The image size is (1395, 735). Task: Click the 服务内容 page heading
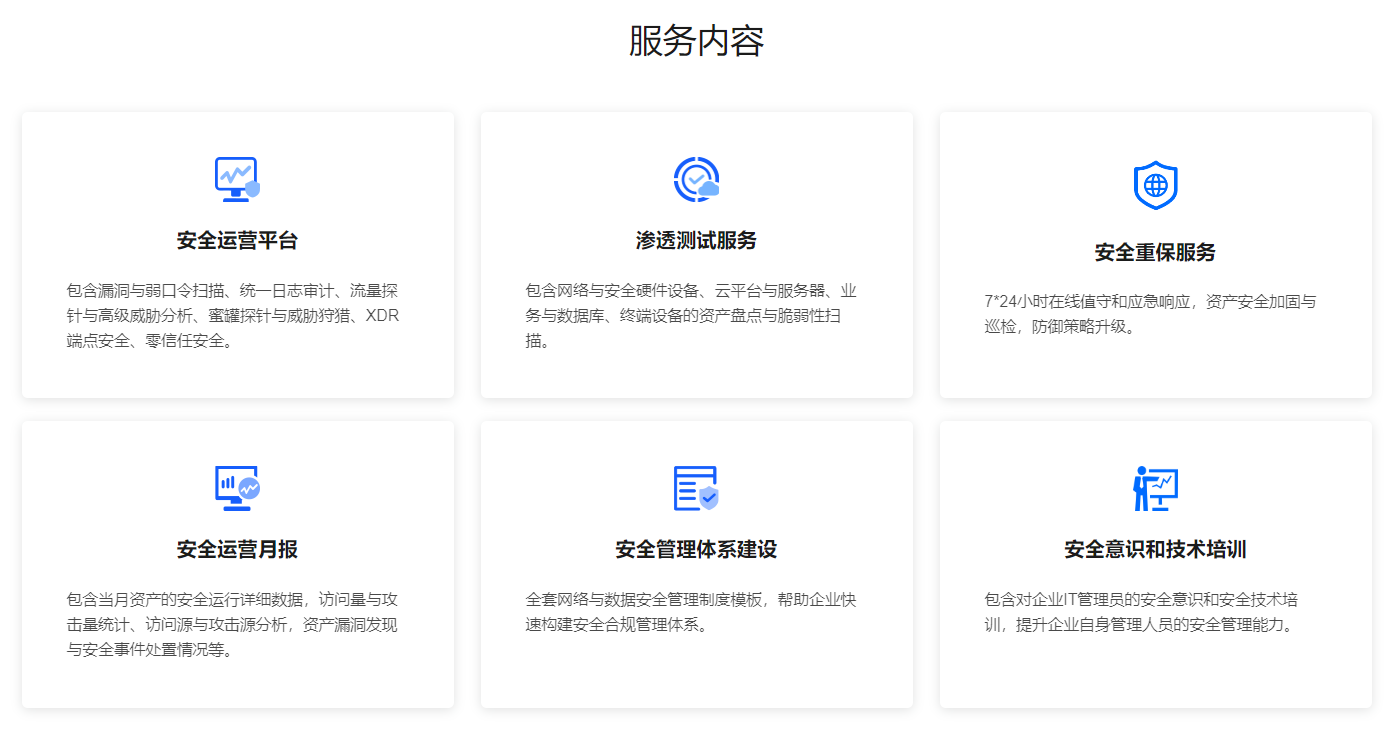[696, 41]
